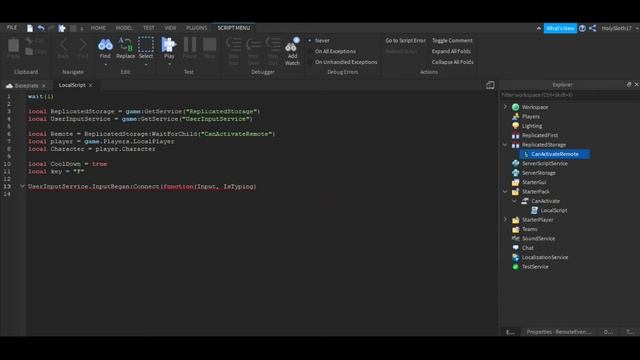Select On Unhandled Exceptions option
Screen dimensions: 640x360
pyautogui.click(x=346, y=62)
